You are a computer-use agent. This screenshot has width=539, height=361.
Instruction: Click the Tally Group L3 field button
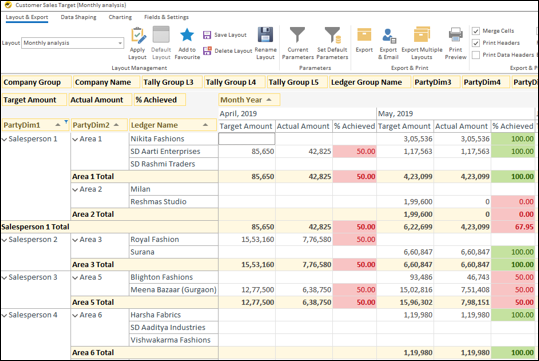point(172,82)
